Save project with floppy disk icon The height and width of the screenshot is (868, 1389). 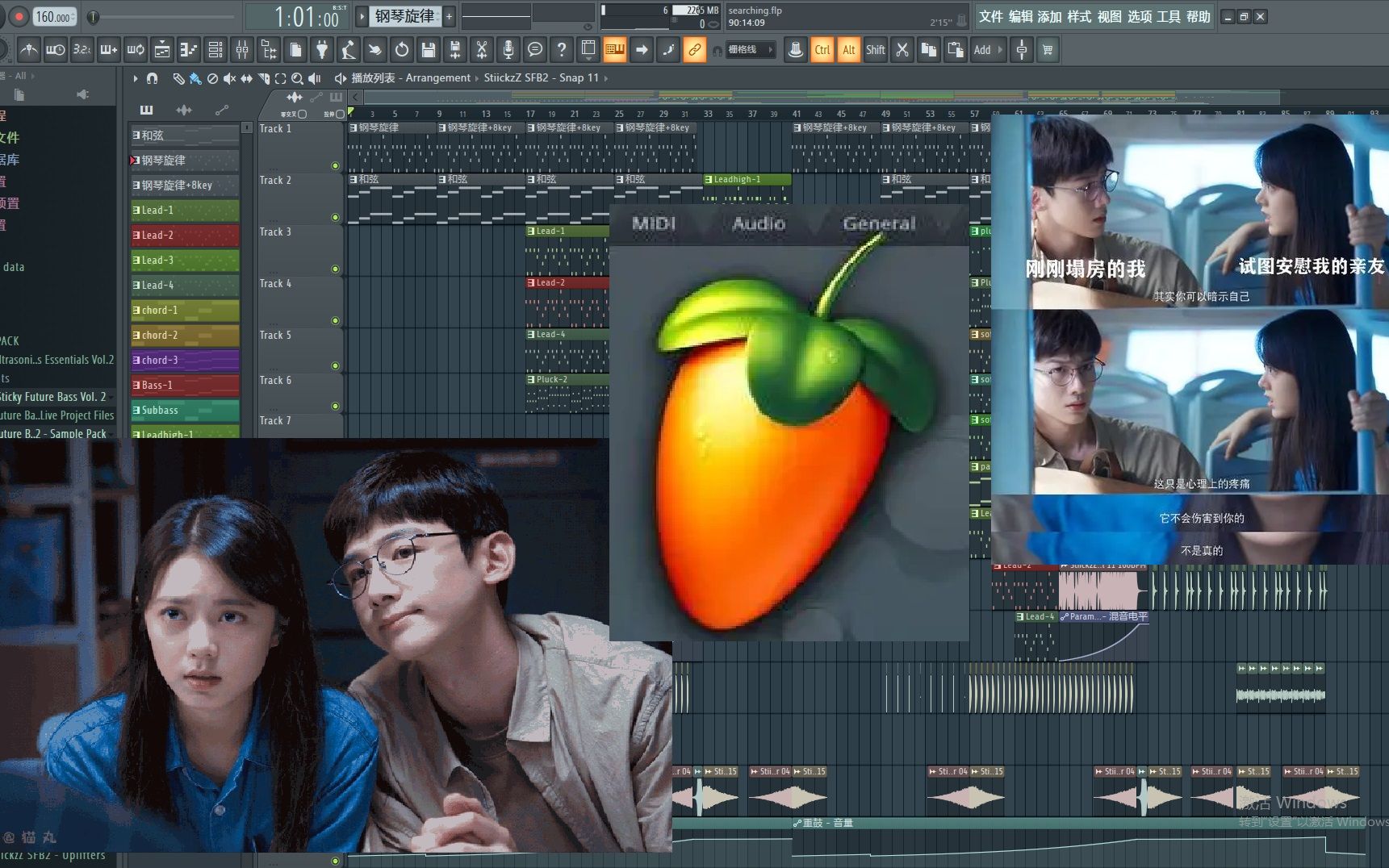[x=429, y=50]
